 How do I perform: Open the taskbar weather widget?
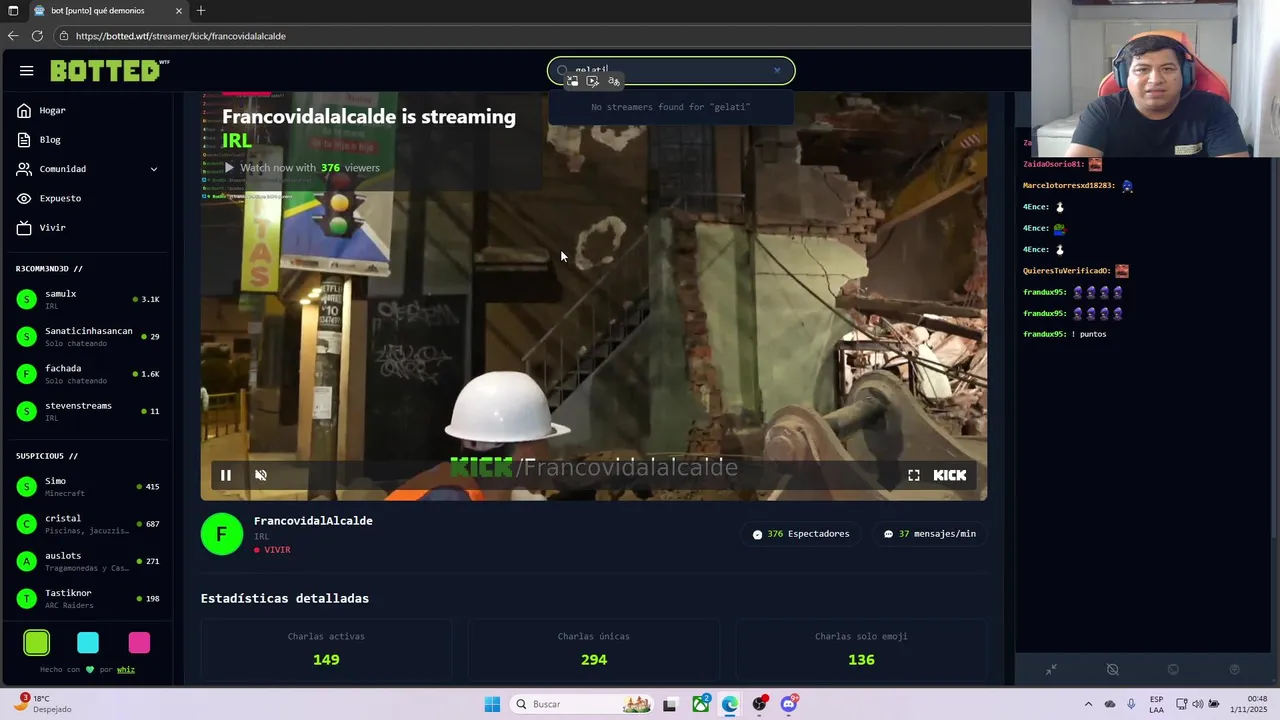(42, 704)
